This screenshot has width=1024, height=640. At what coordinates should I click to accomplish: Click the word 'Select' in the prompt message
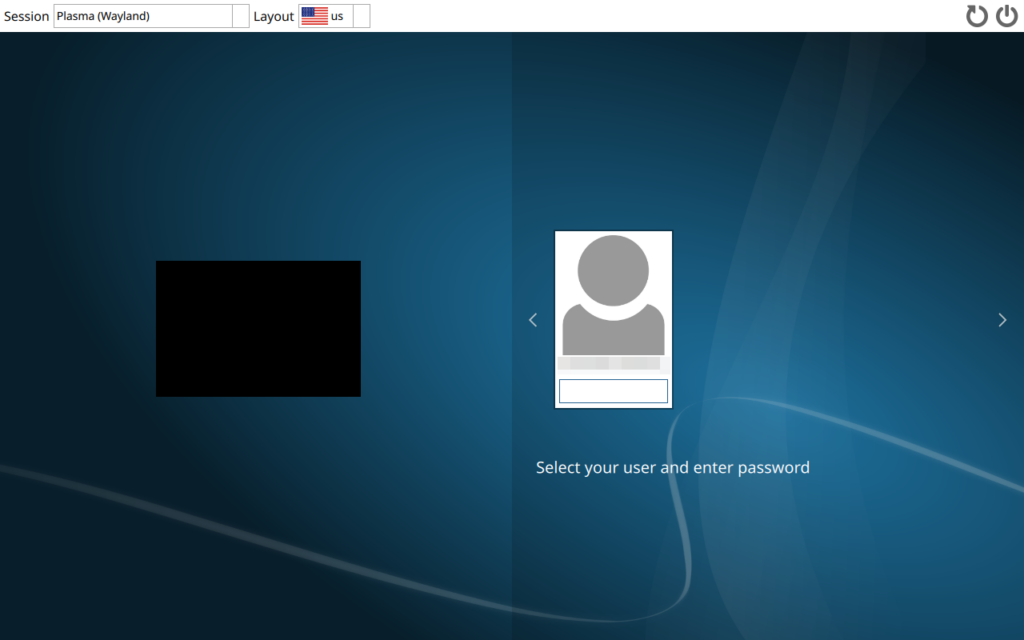tap(558, 467)
